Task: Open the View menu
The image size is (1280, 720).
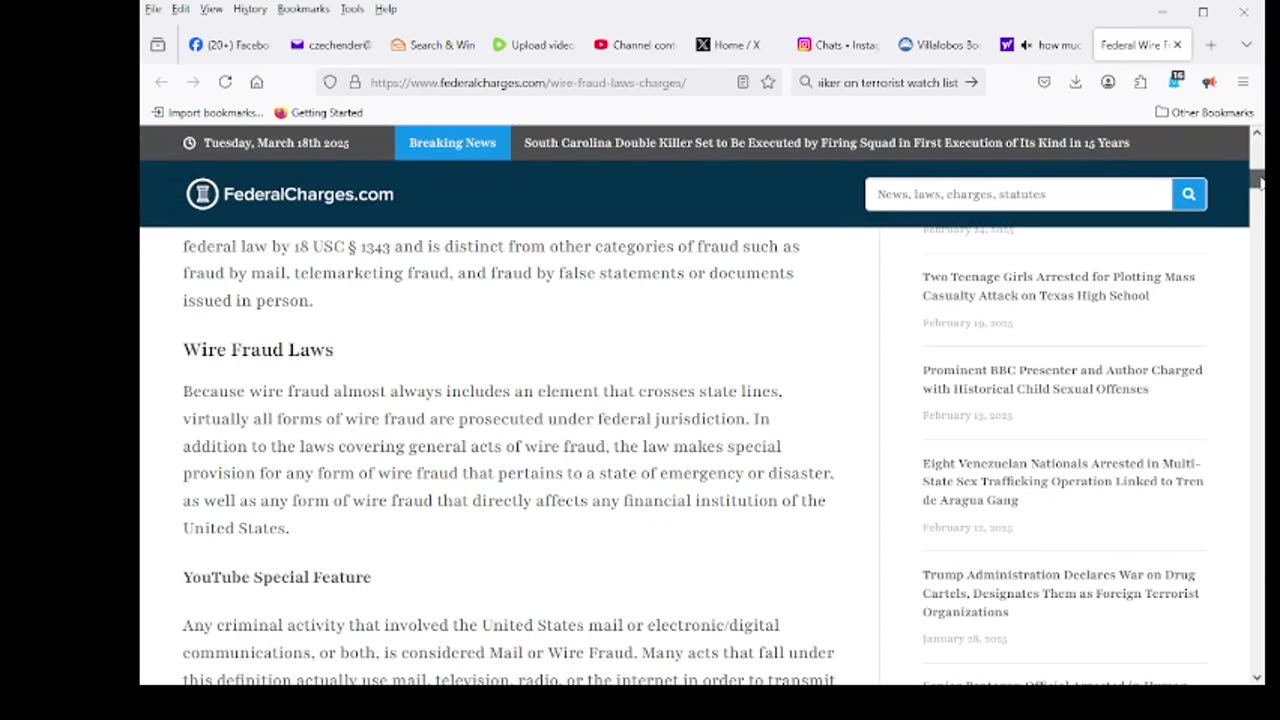Action: coord(211,9)
